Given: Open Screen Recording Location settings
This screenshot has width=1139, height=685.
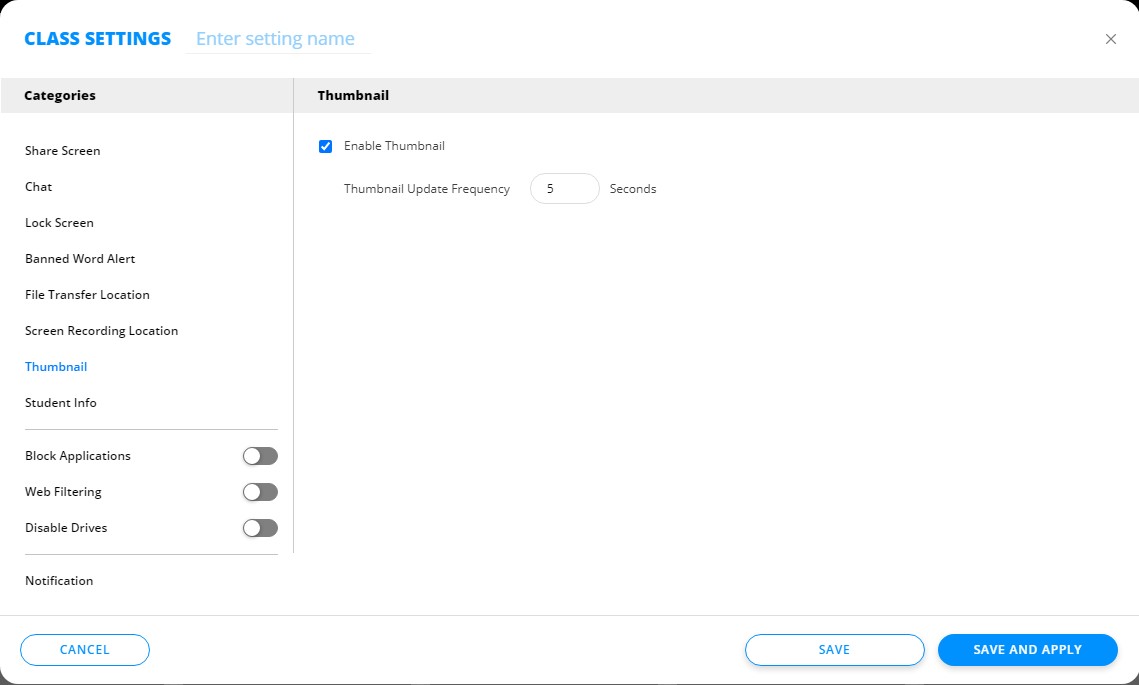Looking at the screenshot, I should pyautogui.click(x=101, y=331).
